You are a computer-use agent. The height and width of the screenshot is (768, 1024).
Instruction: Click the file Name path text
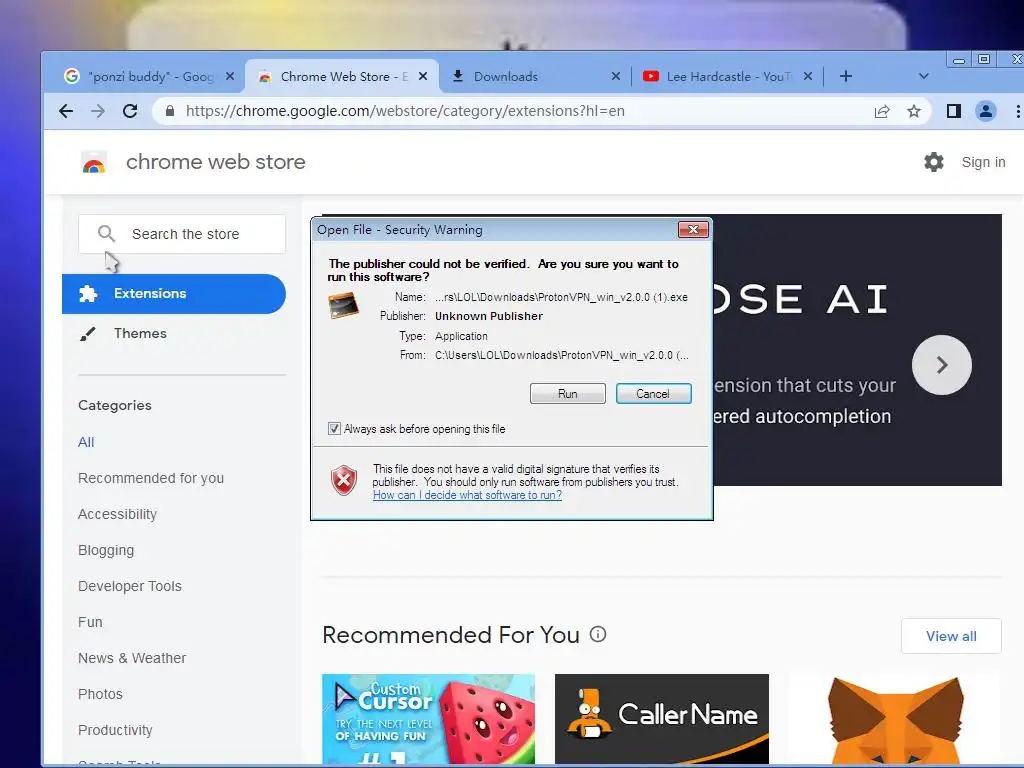[x=562, y=297]
